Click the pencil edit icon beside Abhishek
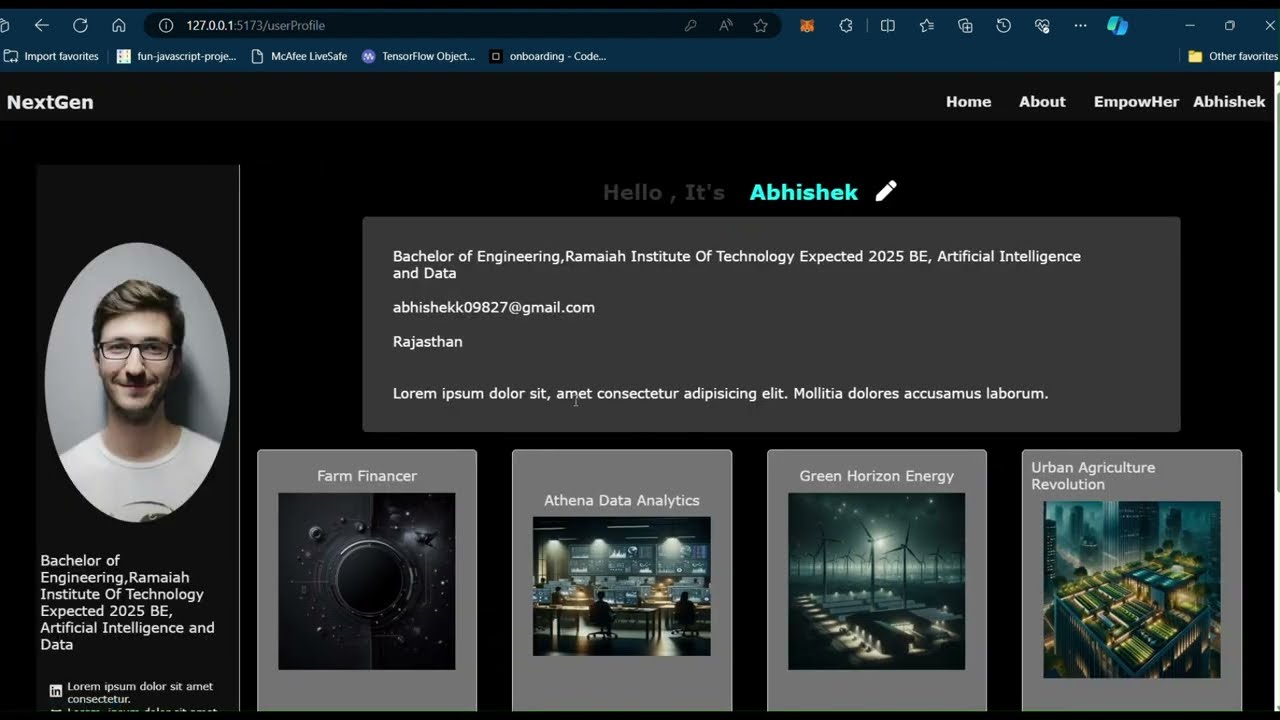The image size is (1280, 720). pyautogui.click(x=886, y=190)
